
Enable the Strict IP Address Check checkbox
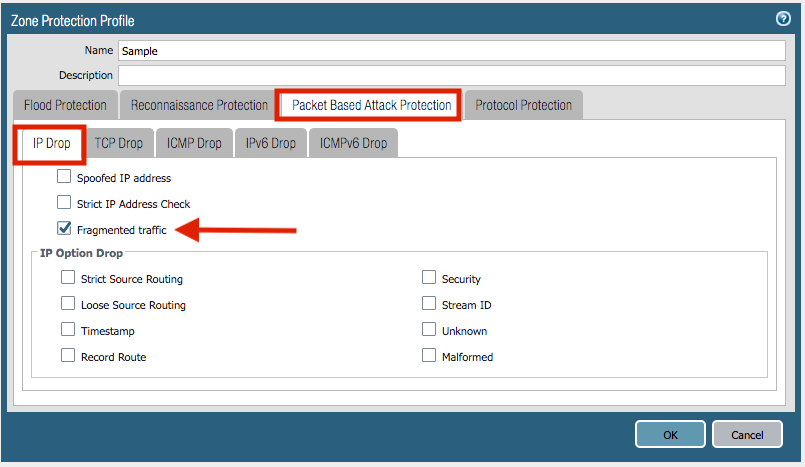point(64,202)
